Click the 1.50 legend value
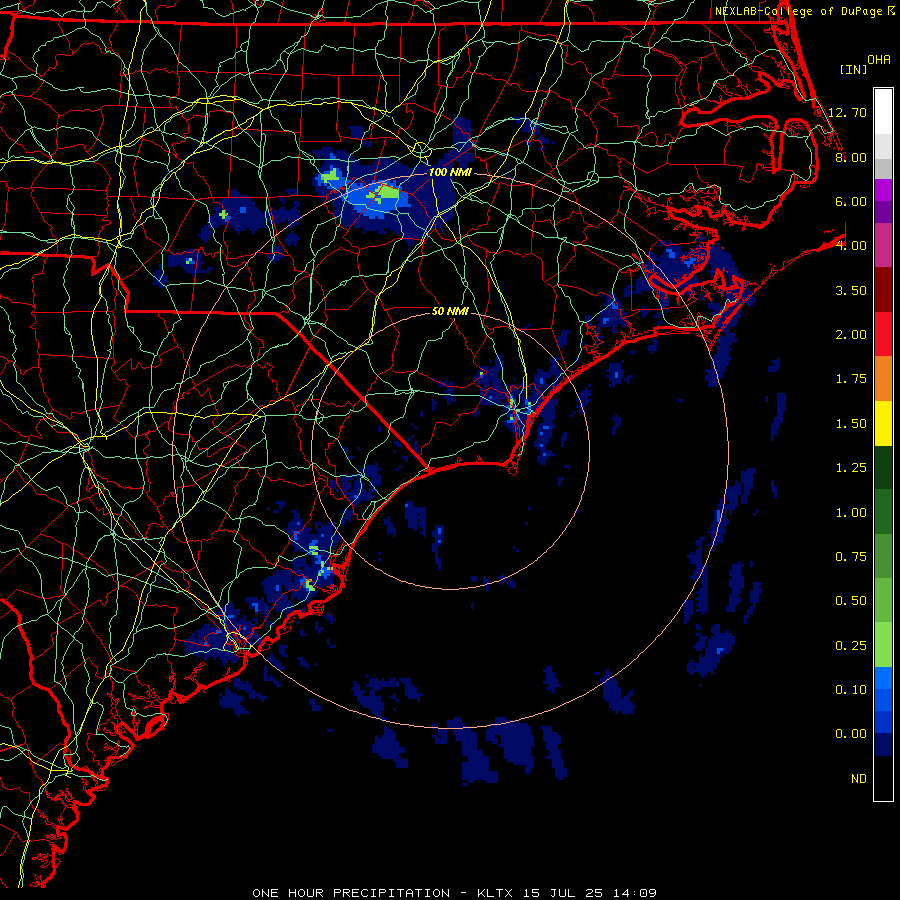 click(851, 424)
